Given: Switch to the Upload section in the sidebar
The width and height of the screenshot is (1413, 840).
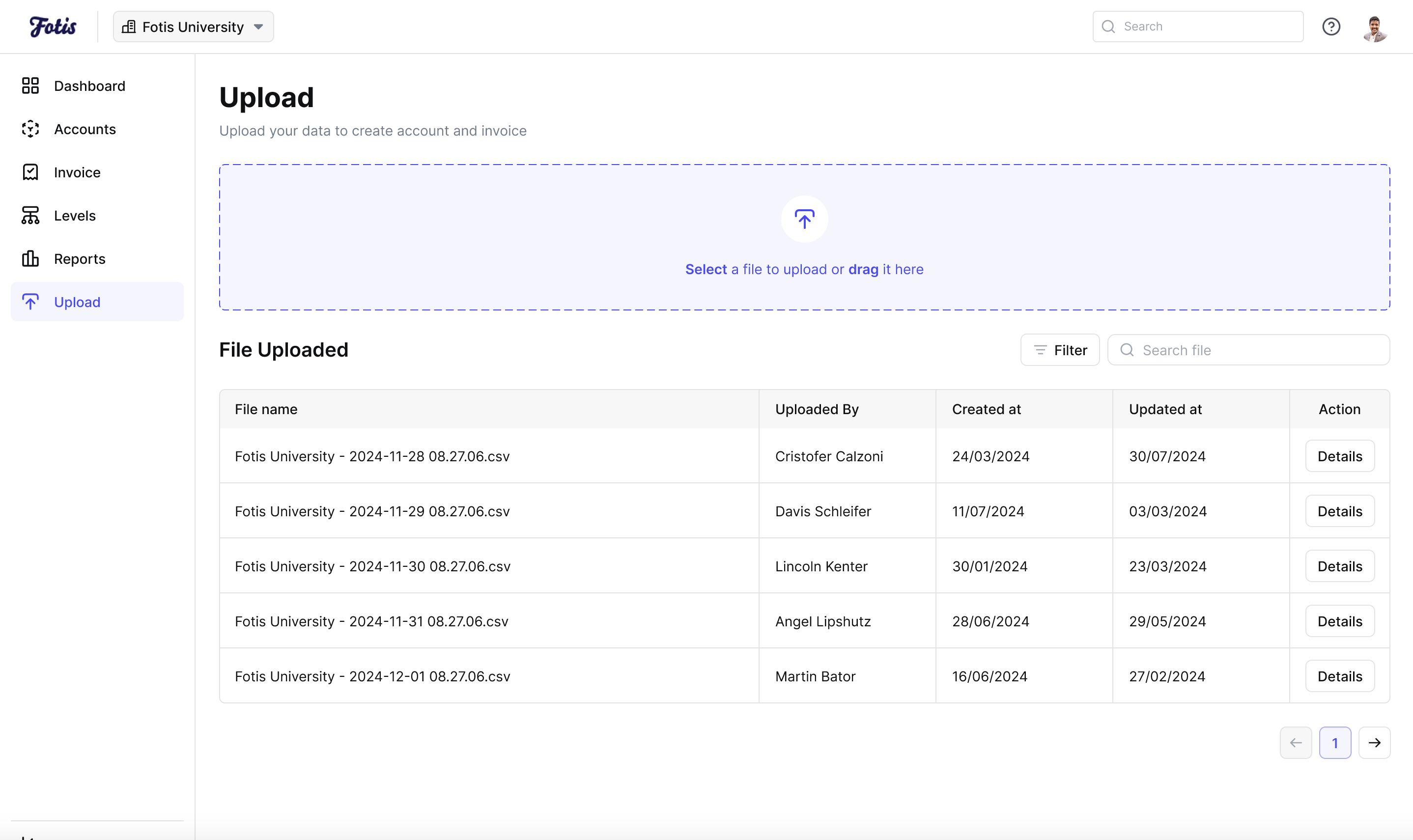Looking at the screenshot, I should click(x=78, y=302).
